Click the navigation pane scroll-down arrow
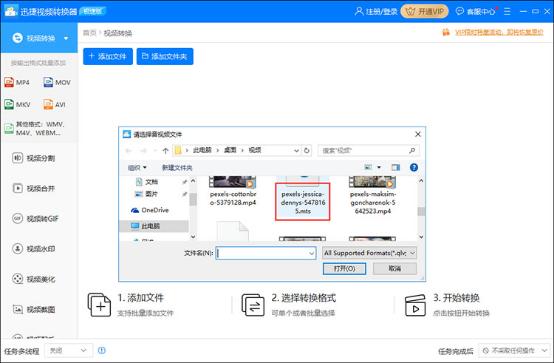Viewport: 554px width, 363px height. click(x=193, y=236)
